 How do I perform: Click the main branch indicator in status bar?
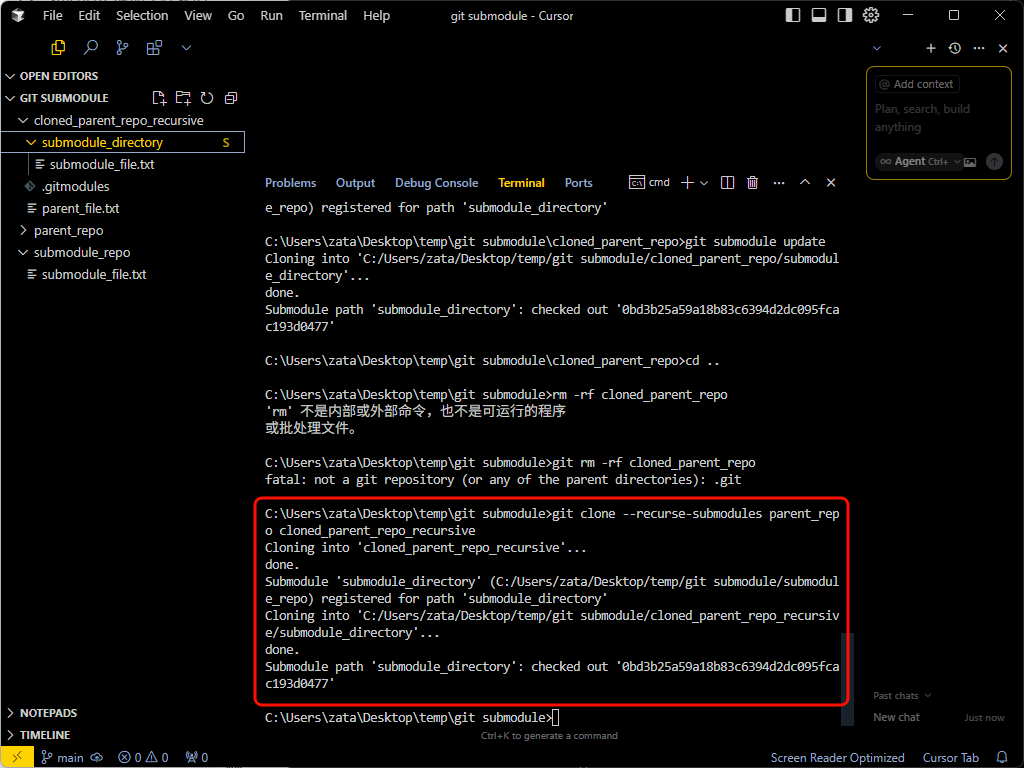pos(62,757)
